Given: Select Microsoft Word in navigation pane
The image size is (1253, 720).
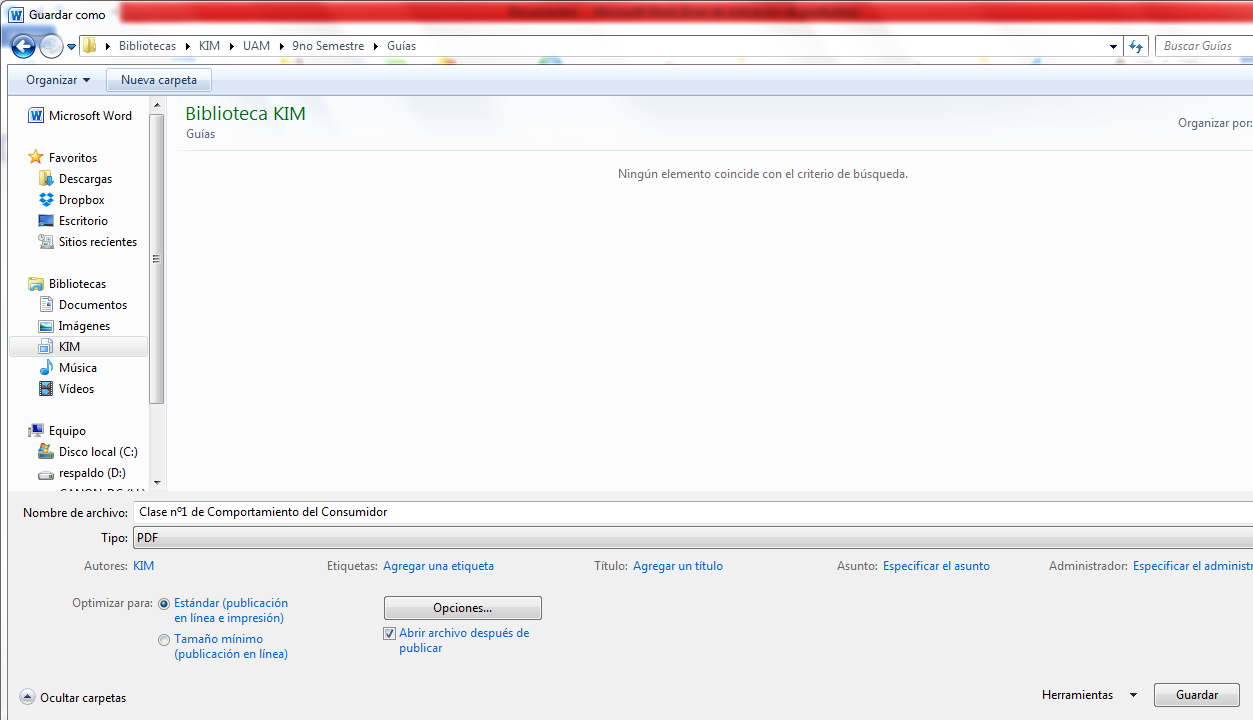Looking at the screenshot, I should point(90,116).
